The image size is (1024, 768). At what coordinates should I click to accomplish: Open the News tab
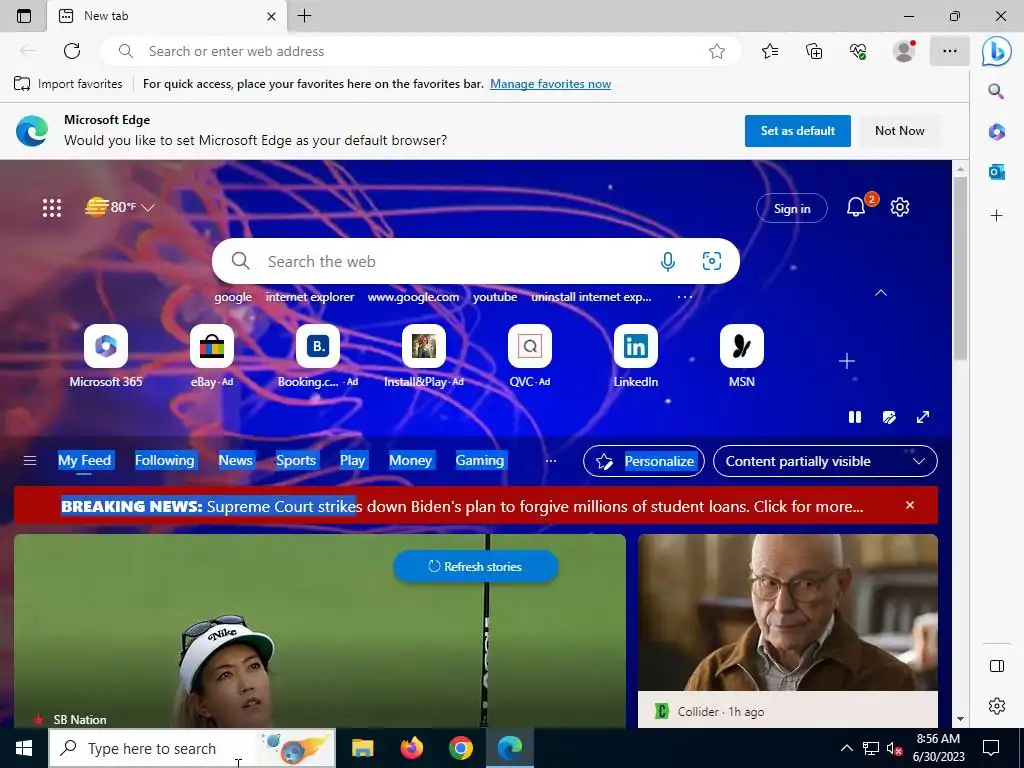[235, 460]
